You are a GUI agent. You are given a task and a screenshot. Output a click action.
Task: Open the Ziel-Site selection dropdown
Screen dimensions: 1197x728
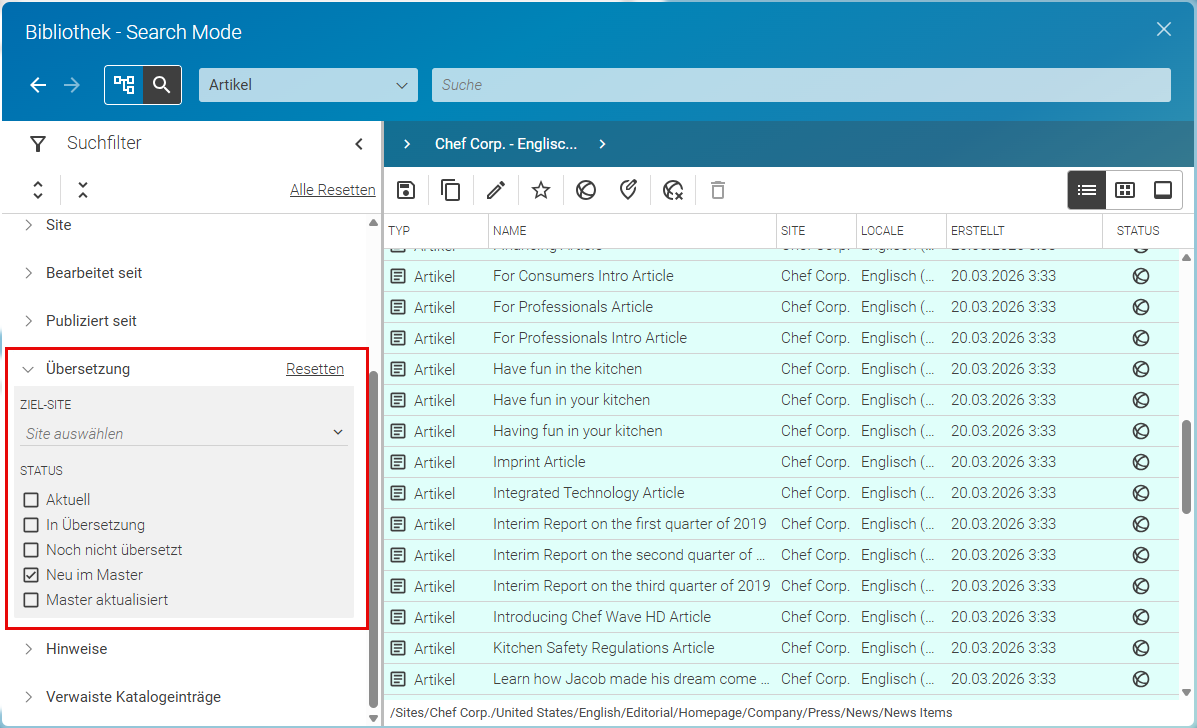(184, 433)
